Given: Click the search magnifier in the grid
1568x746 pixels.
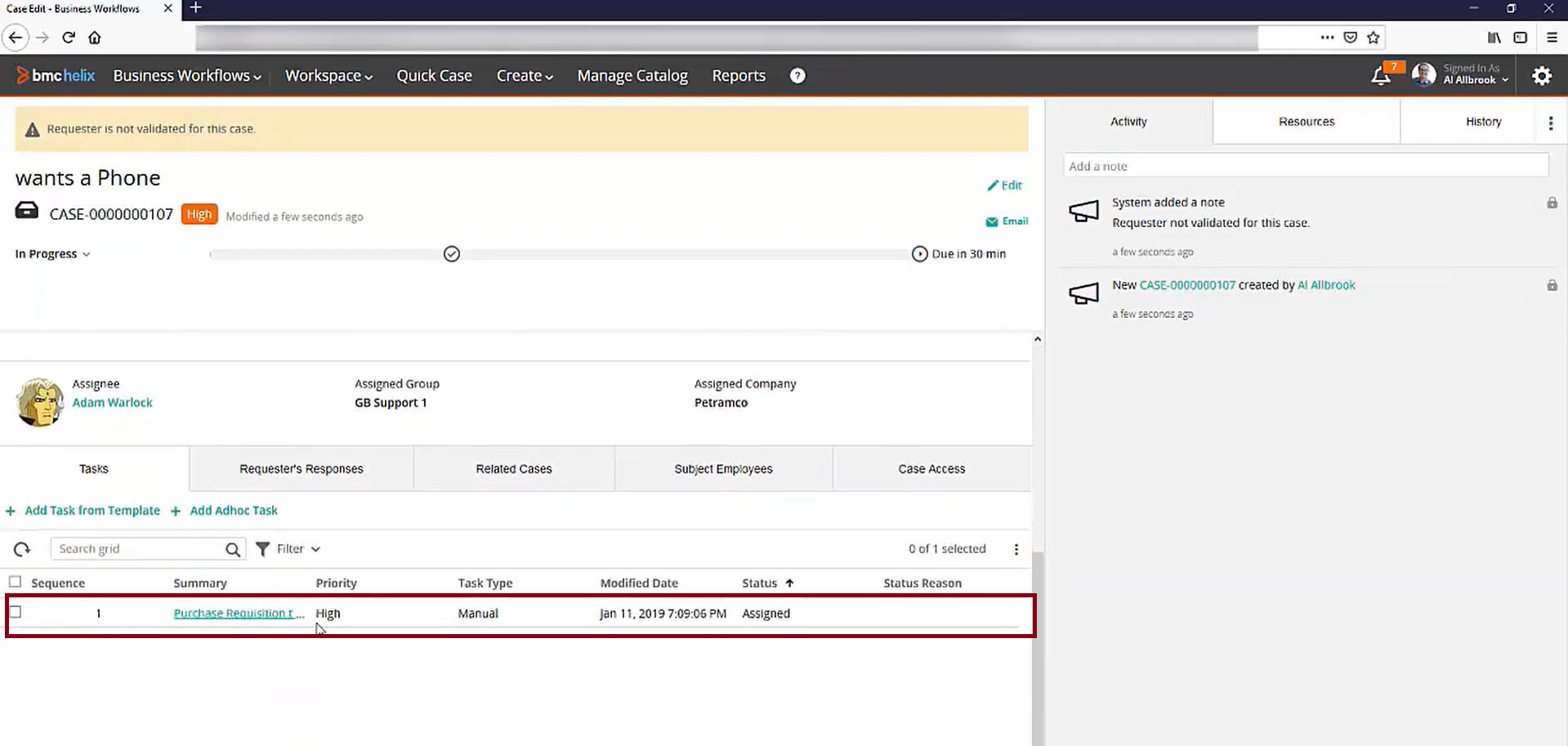Looking at the screenshot, I should click(233, 549).
